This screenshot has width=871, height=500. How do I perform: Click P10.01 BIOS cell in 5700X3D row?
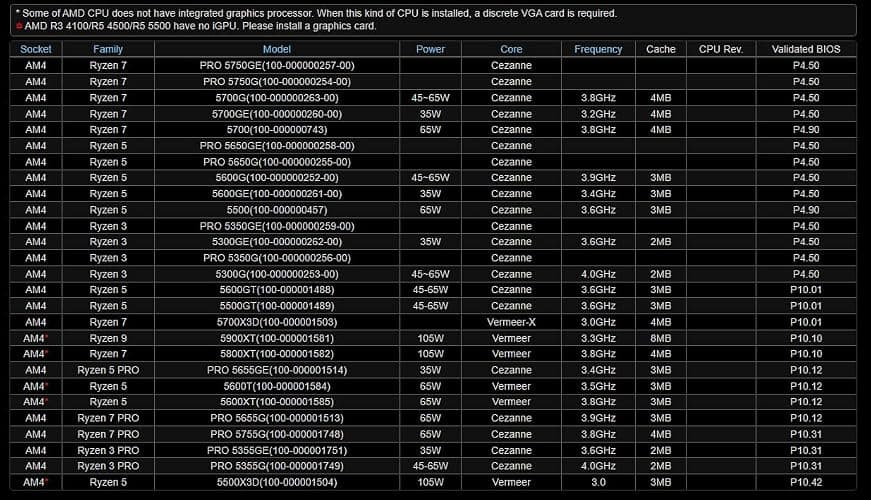[x=805, y=322]
